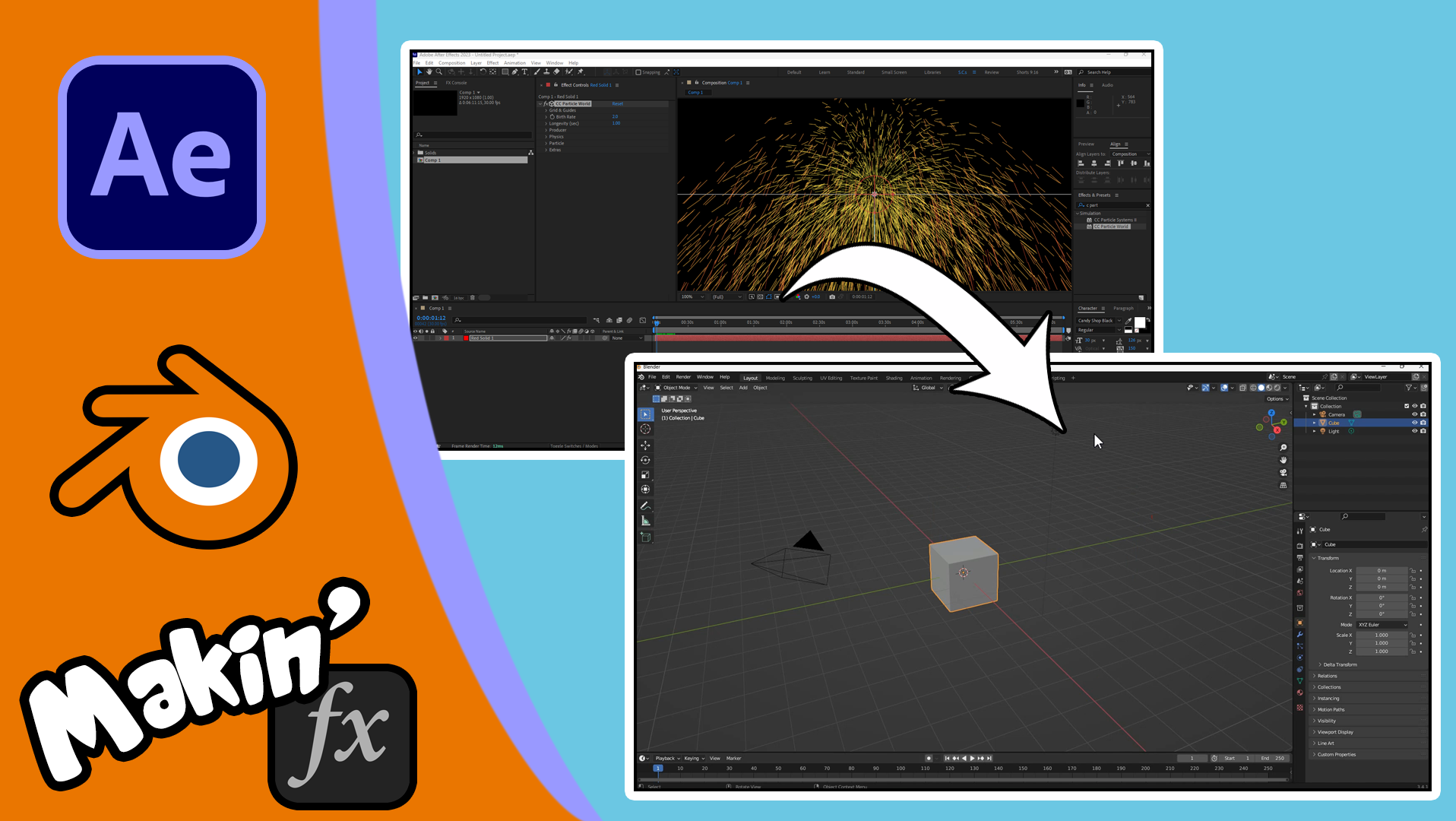The height and width of the screenshot is (821, 1456).
Task: Open Blender Modifier wrench properties tab
Action: pyautogui.click(x=1299, y=635)
